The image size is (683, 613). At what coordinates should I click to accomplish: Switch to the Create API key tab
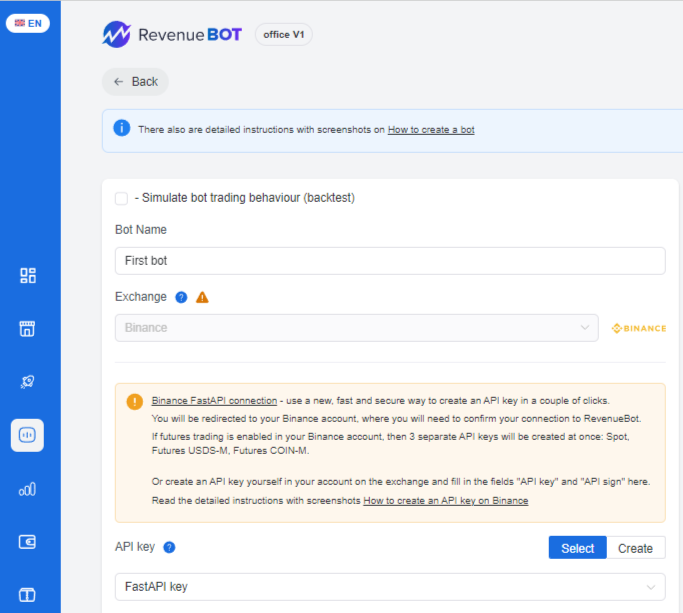[x=636, y=548]
